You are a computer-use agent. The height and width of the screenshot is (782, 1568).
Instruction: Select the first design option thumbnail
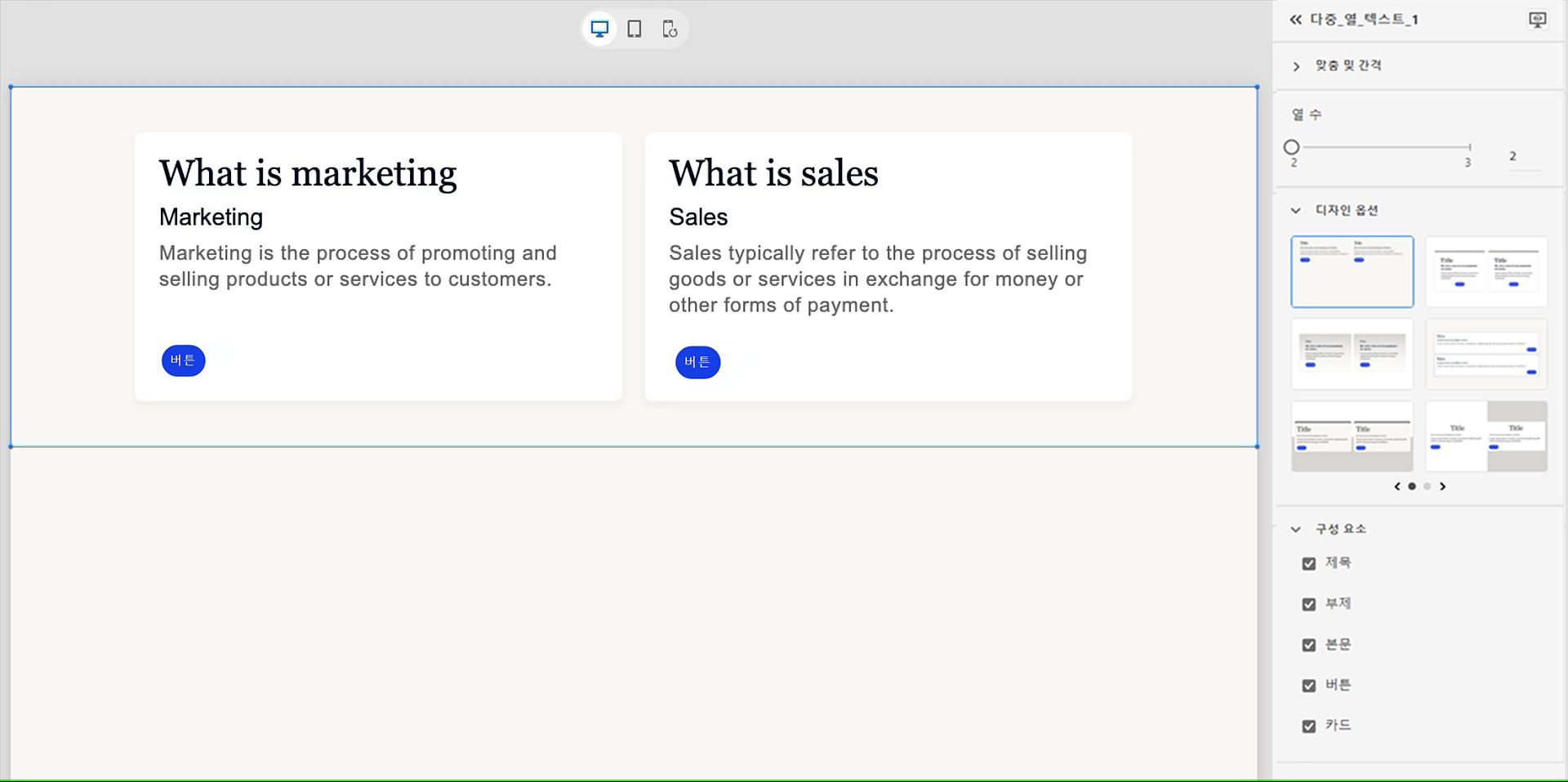click(1352, 272)
